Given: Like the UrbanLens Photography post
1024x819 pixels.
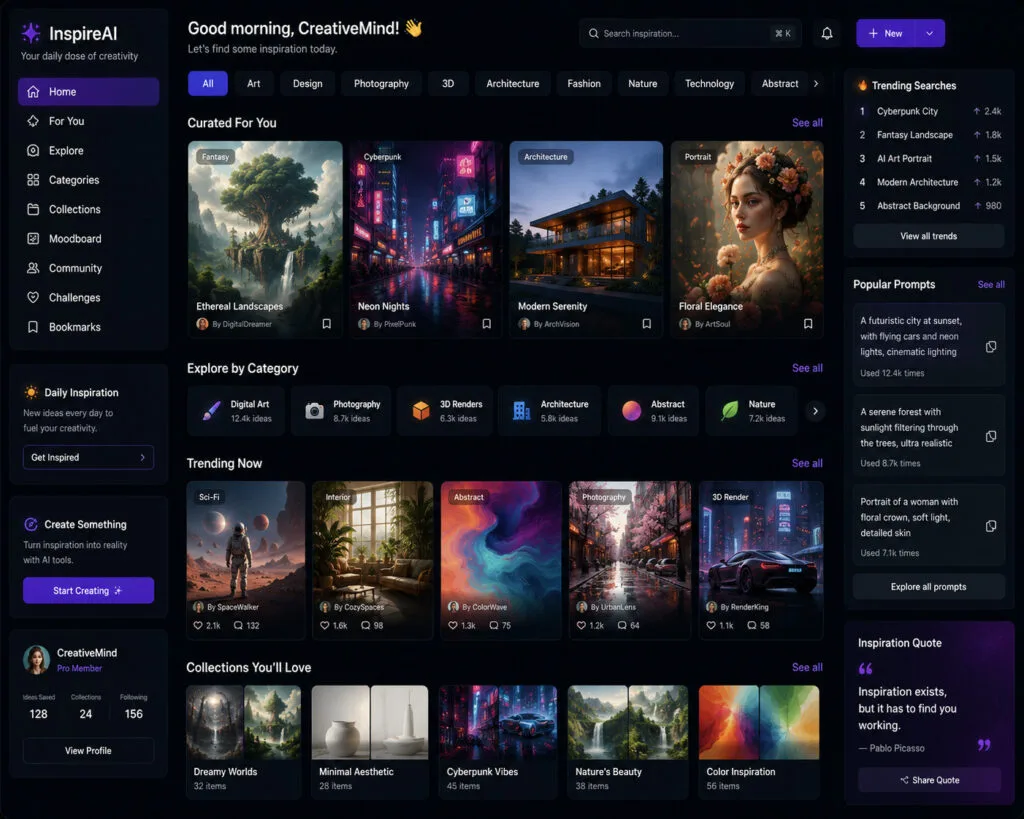Looking at the screenshot, I should 581,625.
